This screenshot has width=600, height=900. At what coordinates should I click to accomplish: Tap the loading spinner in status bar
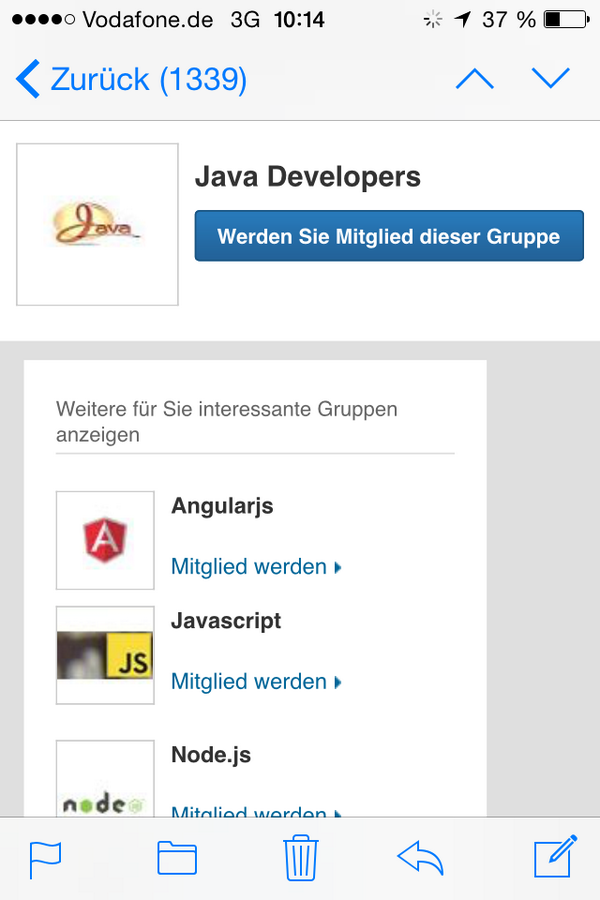(433, 20)
